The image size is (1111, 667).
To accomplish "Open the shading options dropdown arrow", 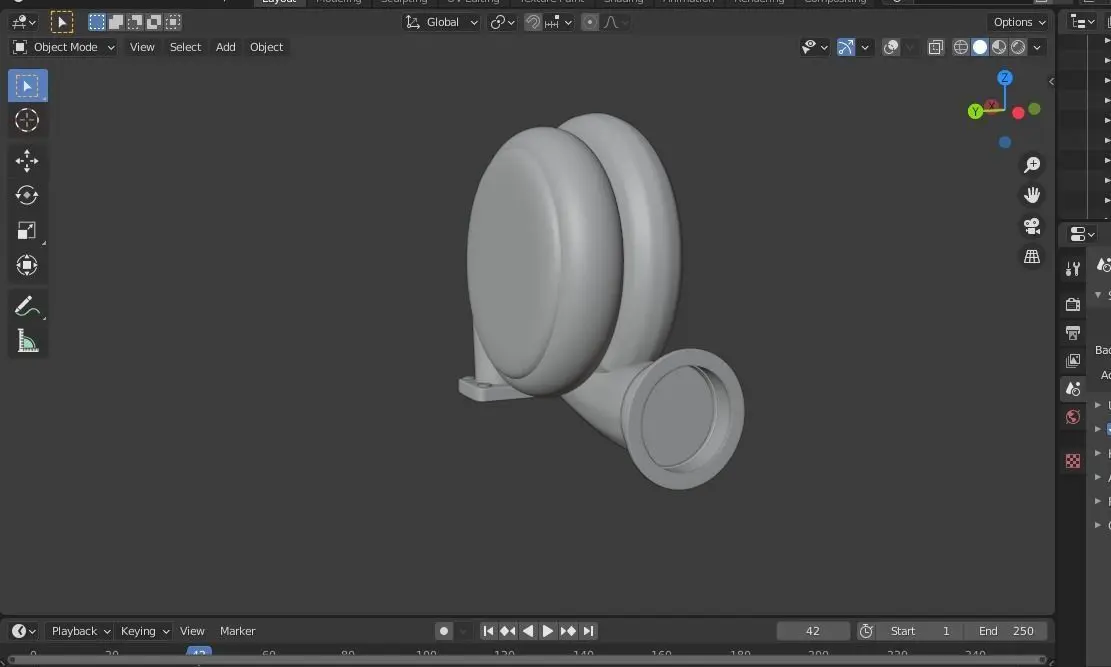I will click(1037, 47).
